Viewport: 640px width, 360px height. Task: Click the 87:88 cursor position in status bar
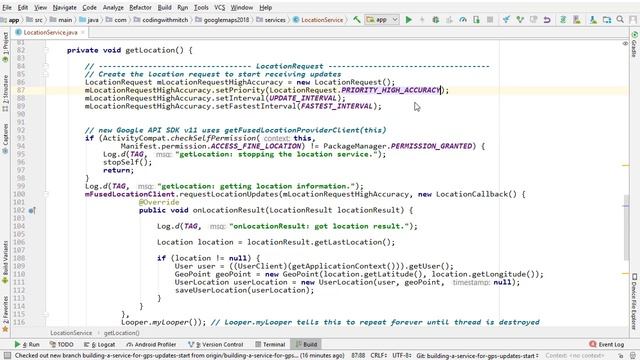358,356
